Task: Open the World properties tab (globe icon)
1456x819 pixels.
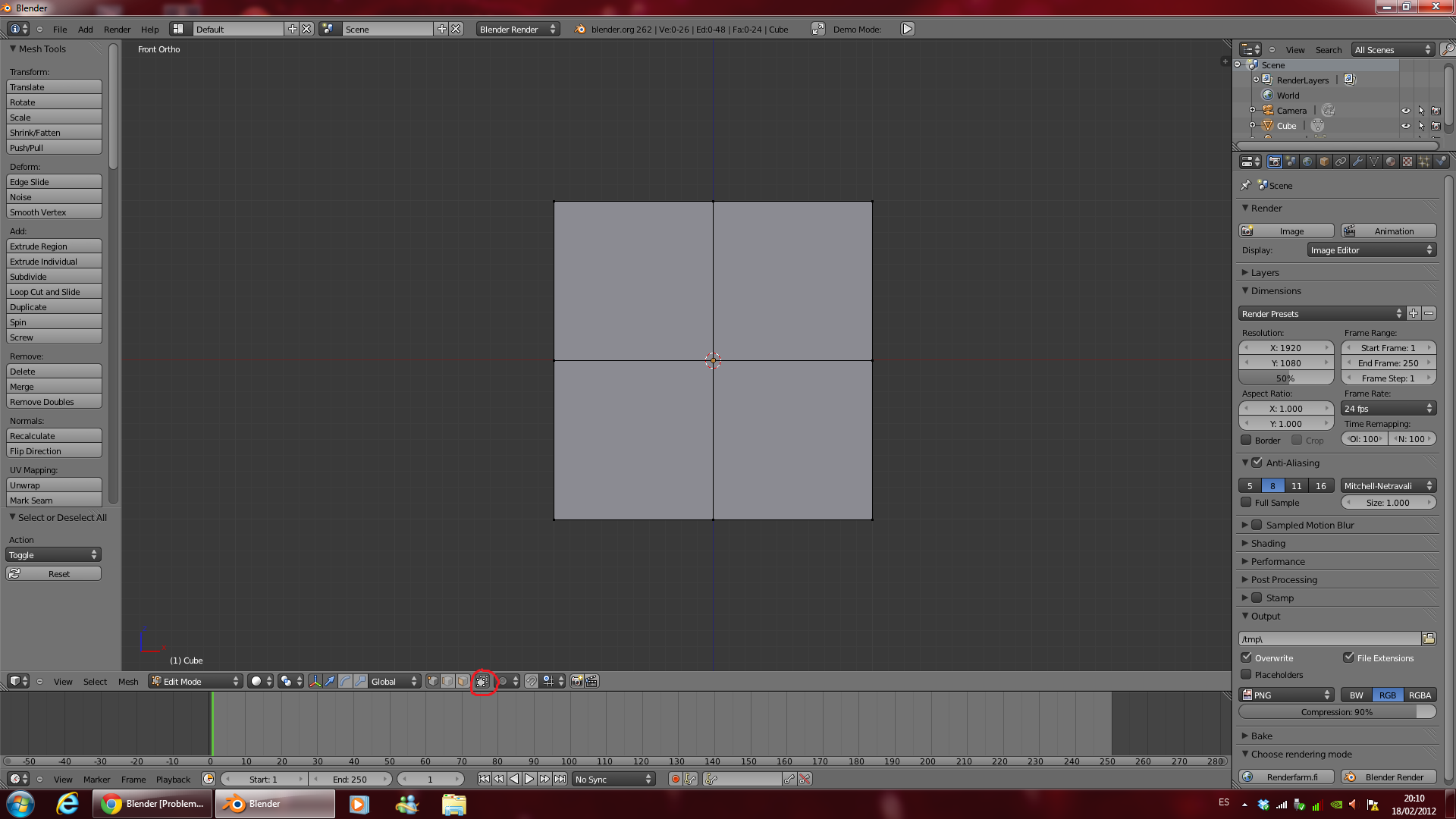Action: click(x=1307, y=162)
